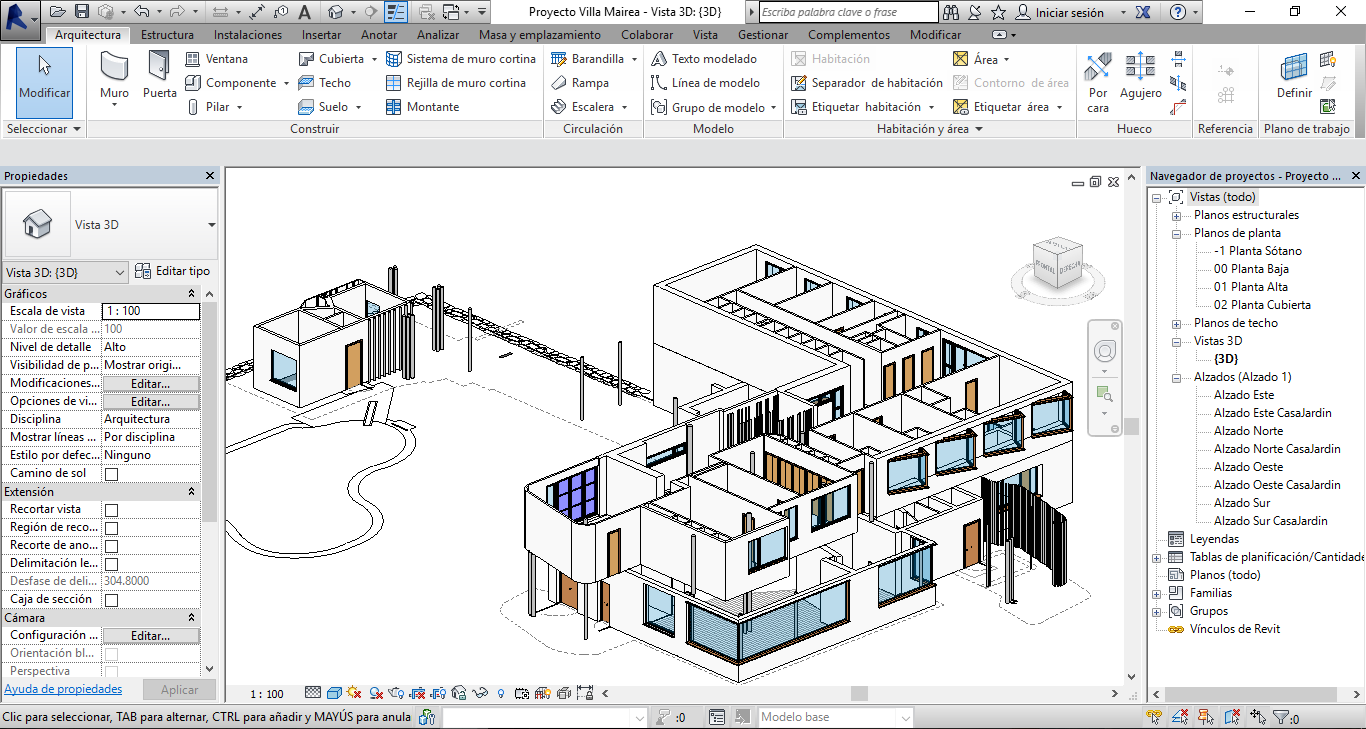The height and width of the screenshot is (729, 1366).
Task: Click Editar button for Modificaciones
Action: (x=151, y=384)
